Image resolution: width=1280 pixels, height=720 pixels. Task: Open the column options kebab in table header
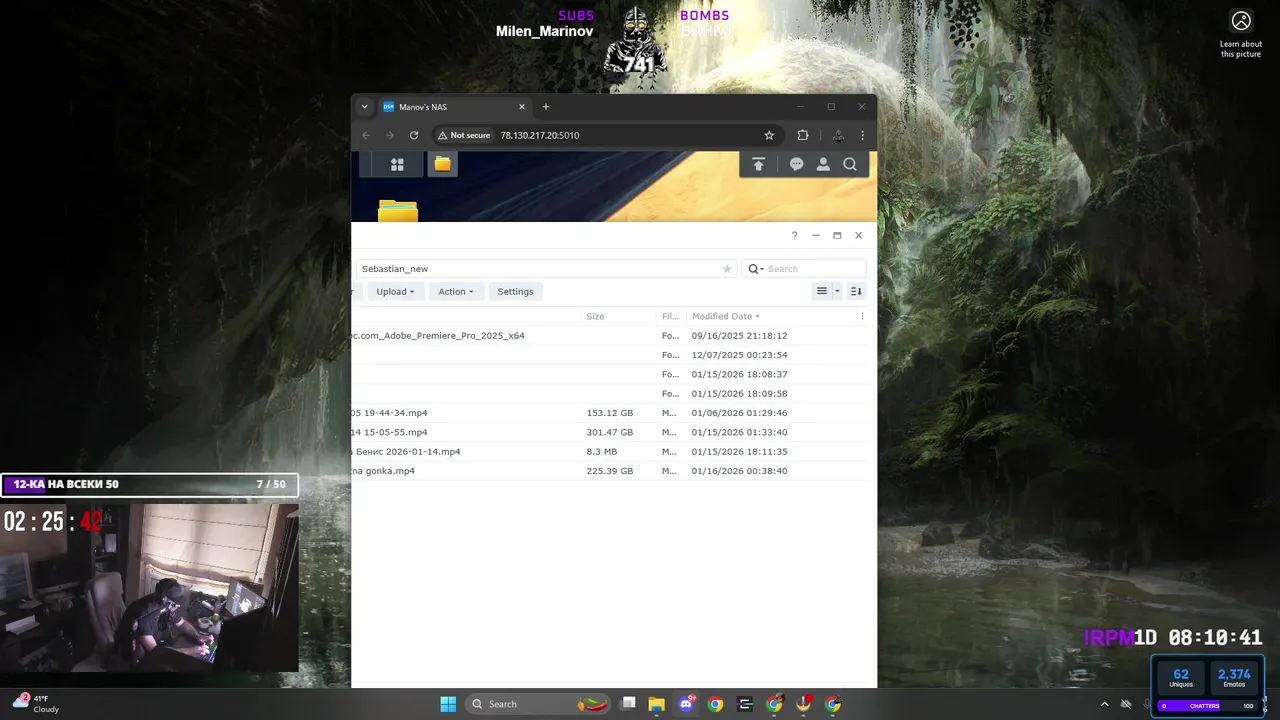coord(862,316)
